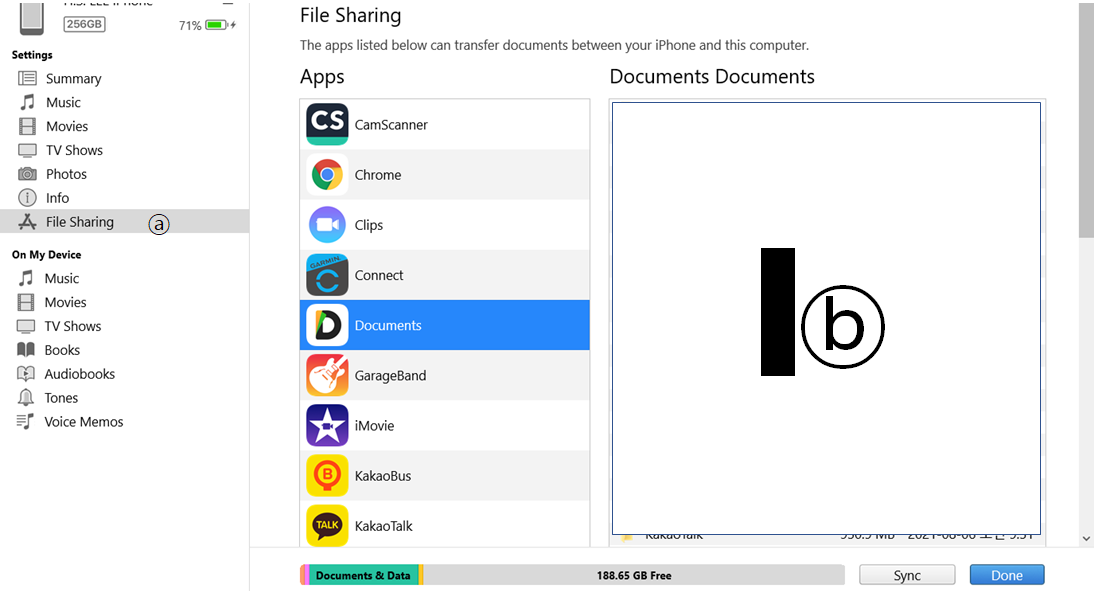Select Chrome in the Apps list

[444, 174]
